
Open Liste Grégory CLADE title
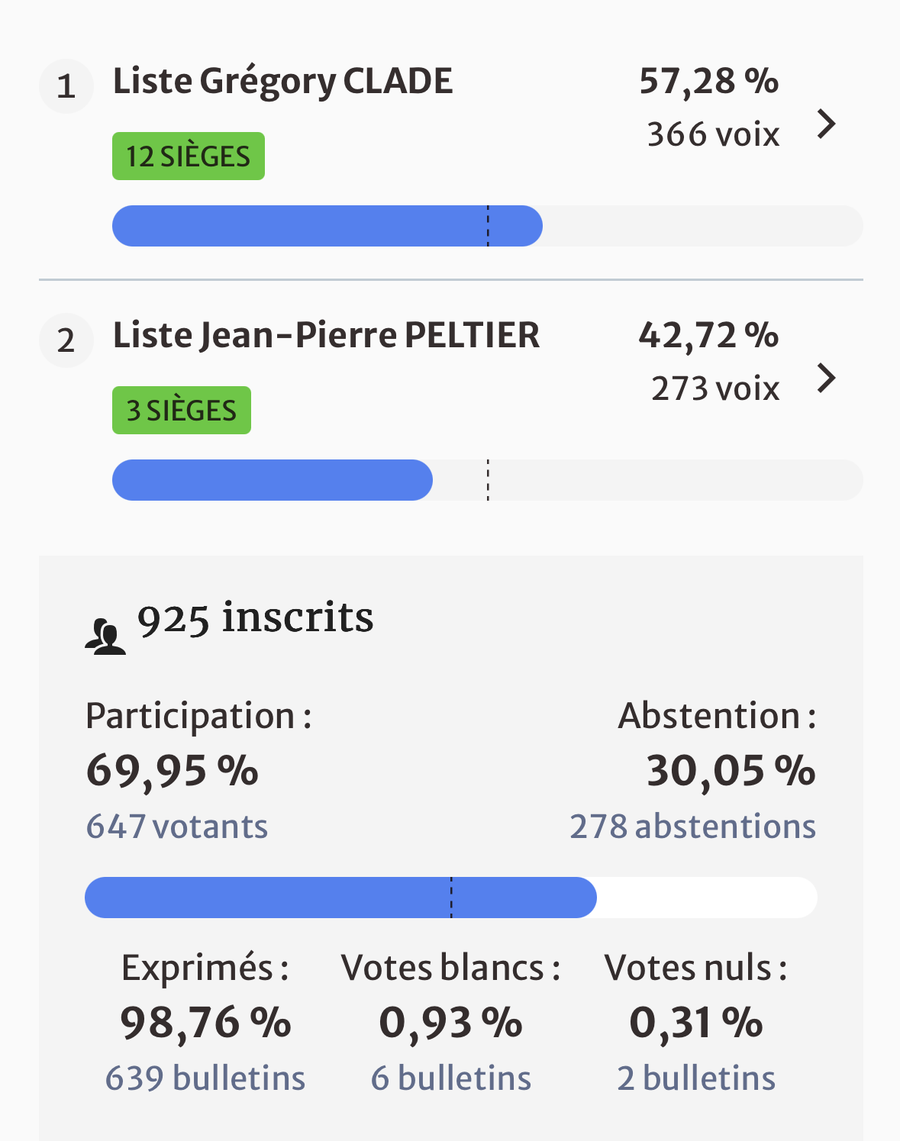(x=283, y=82)
